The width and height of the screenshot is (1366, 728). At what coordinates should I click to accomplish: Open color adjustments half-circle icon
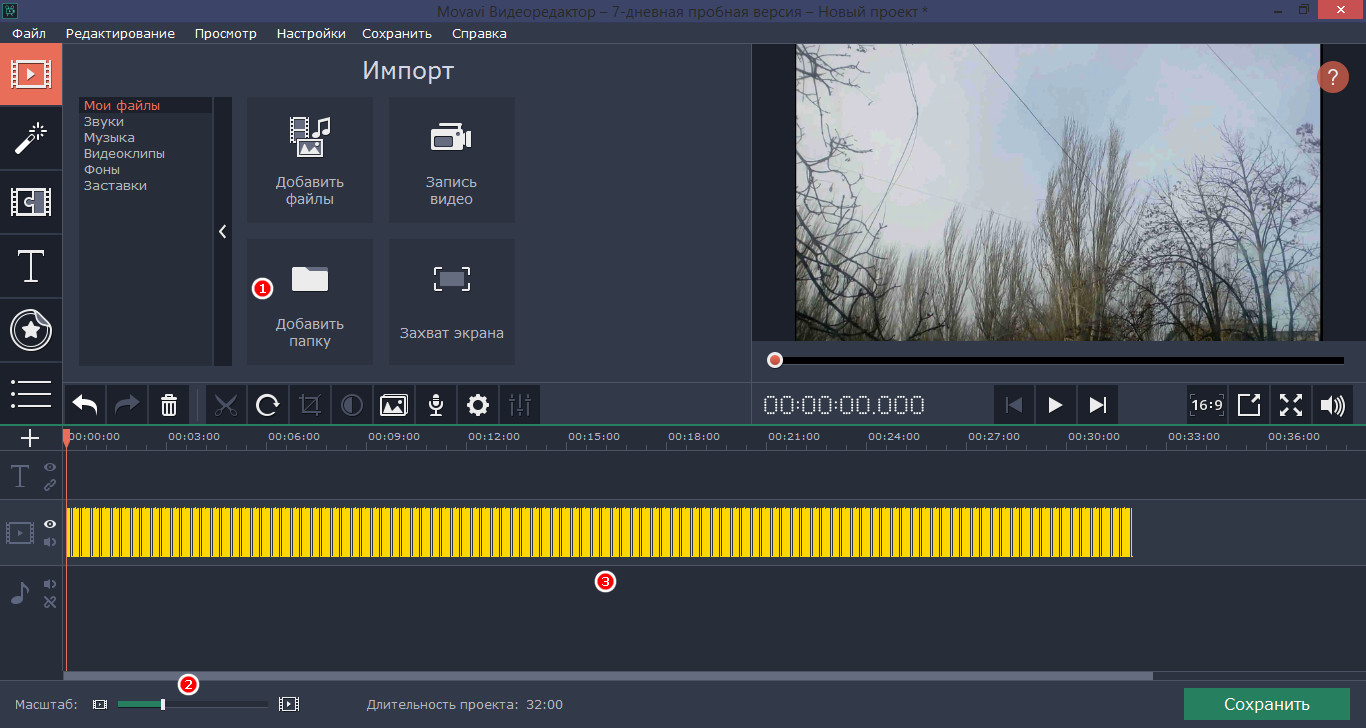click(352, 405)
